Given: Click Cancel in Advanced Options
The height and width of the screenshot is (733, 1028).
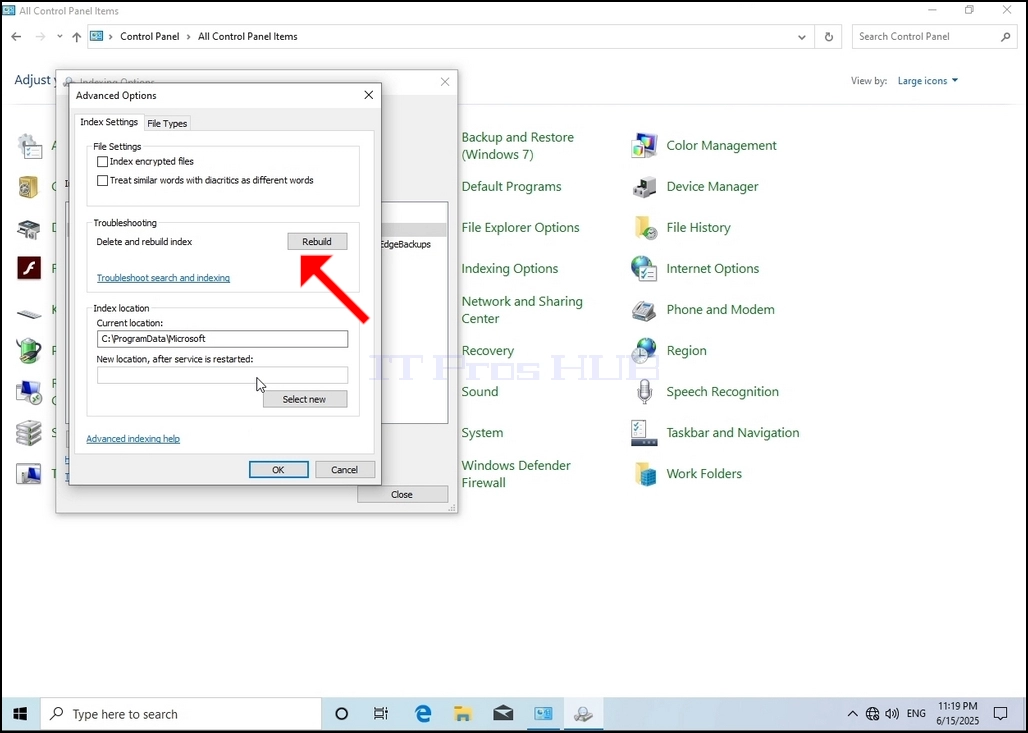Looking at the screenshot, I should tap(345, 469).
